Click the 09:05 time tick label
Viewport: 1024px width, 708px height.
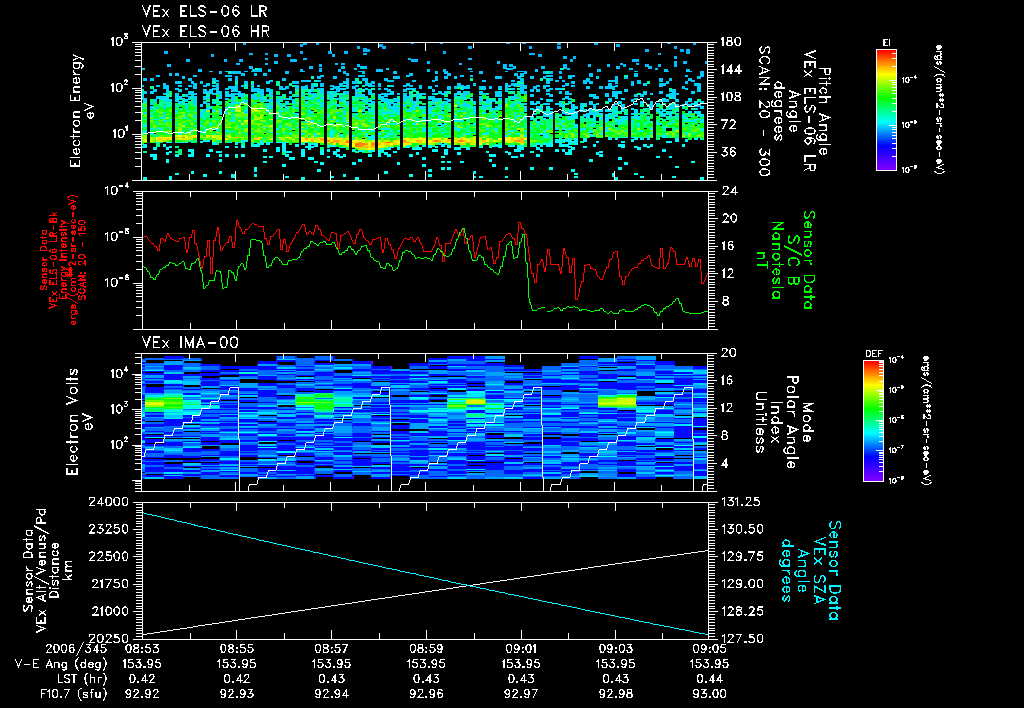[x=710, y=649]
